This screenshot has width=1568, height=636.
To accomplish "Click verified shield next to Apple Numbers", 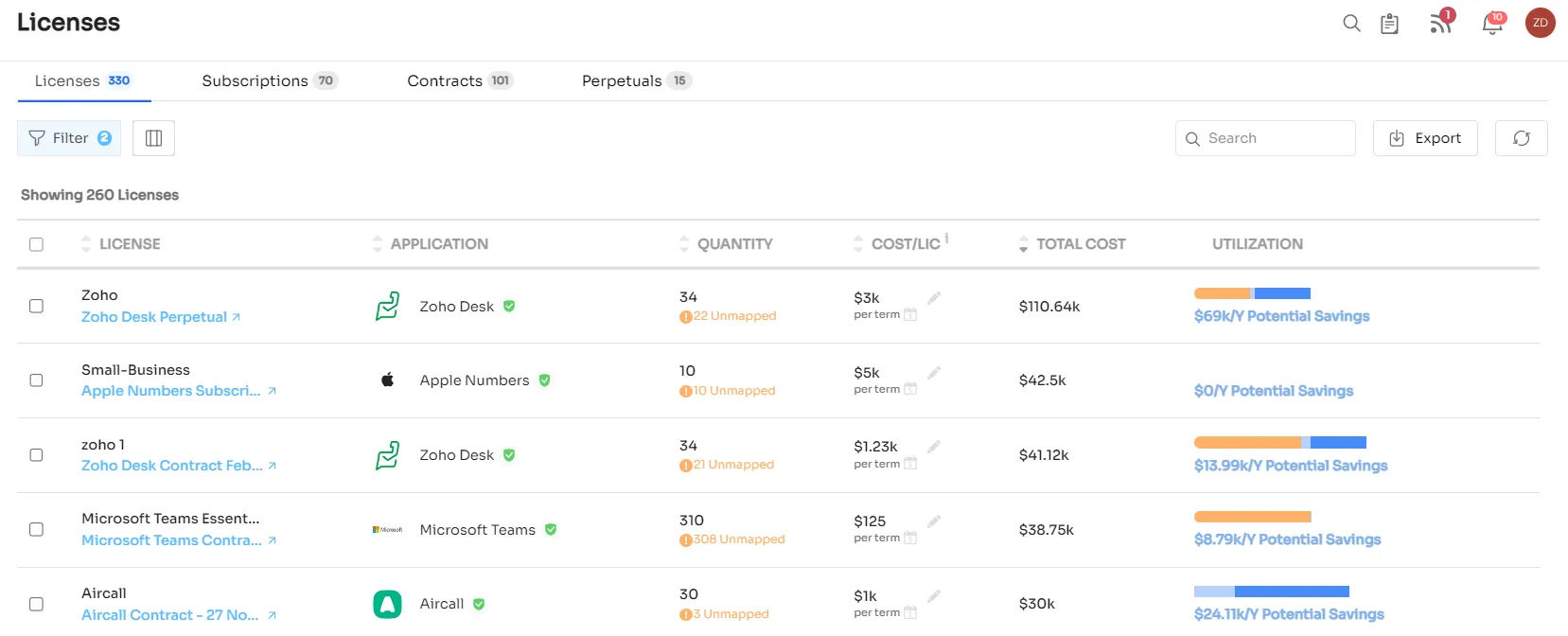I will coord(544,380).
